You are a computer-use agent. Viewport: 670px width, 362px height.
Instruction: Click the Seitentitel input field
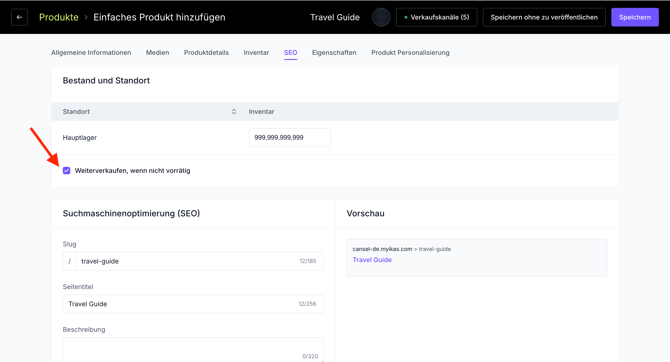(x=193, y=304)
